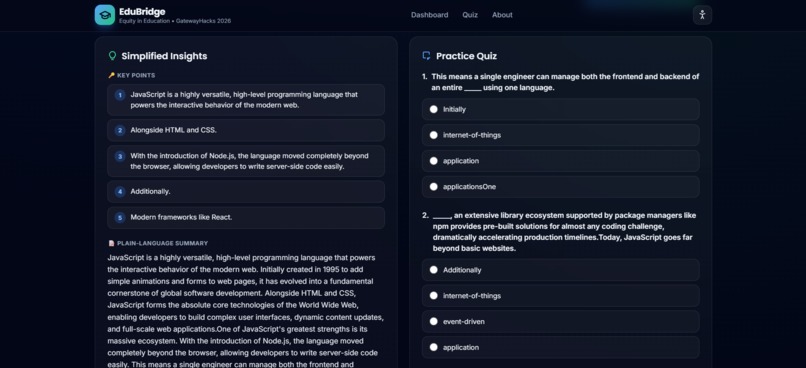The width and height of the screenshot is (806, 368).
Task: Click the EduBridge brand name
Action: pos(142,11)
